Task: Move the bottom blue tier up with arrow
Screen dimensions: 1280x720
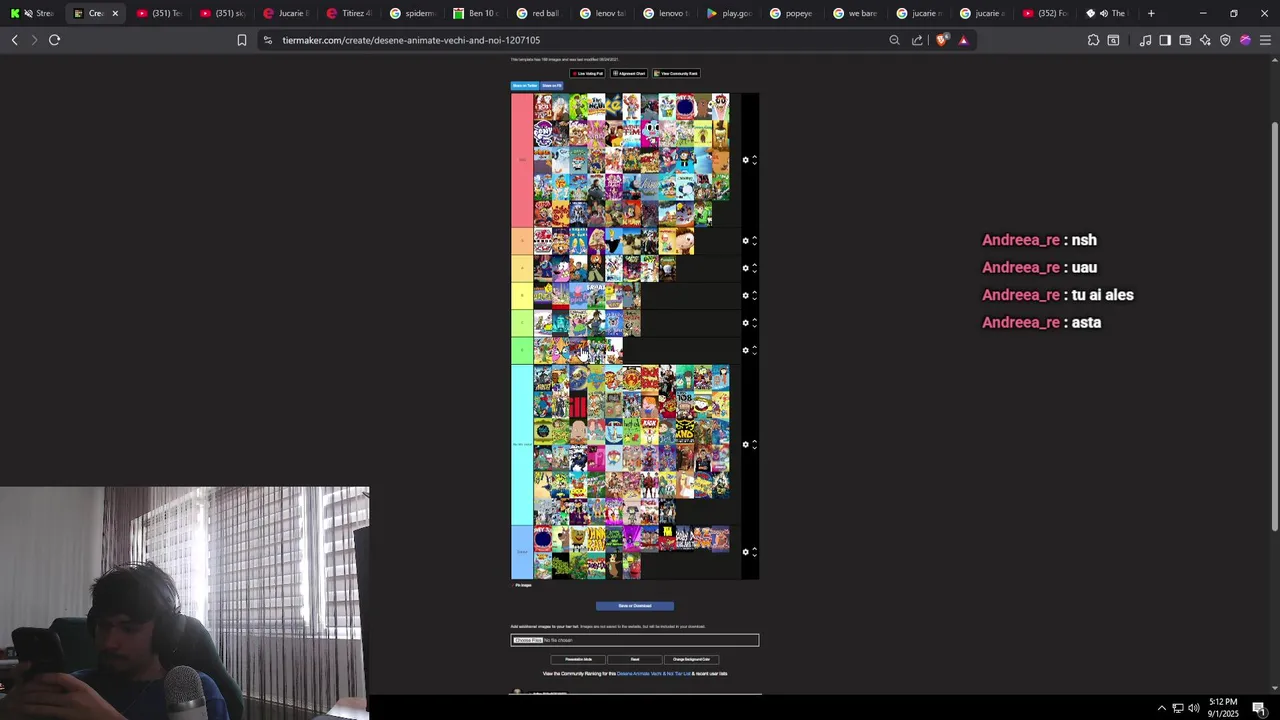Action: (x=754, y=549)
